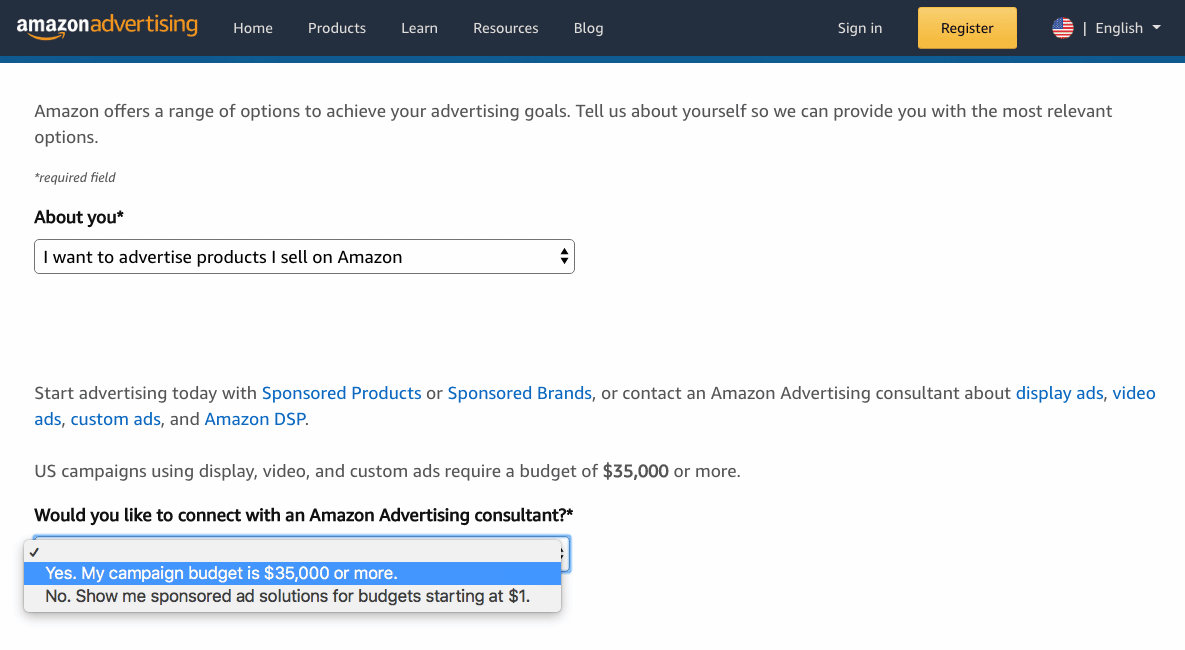The image size is (1185, 650).
Task: Expand the English language dropdown arrow
Action: 1156,28
